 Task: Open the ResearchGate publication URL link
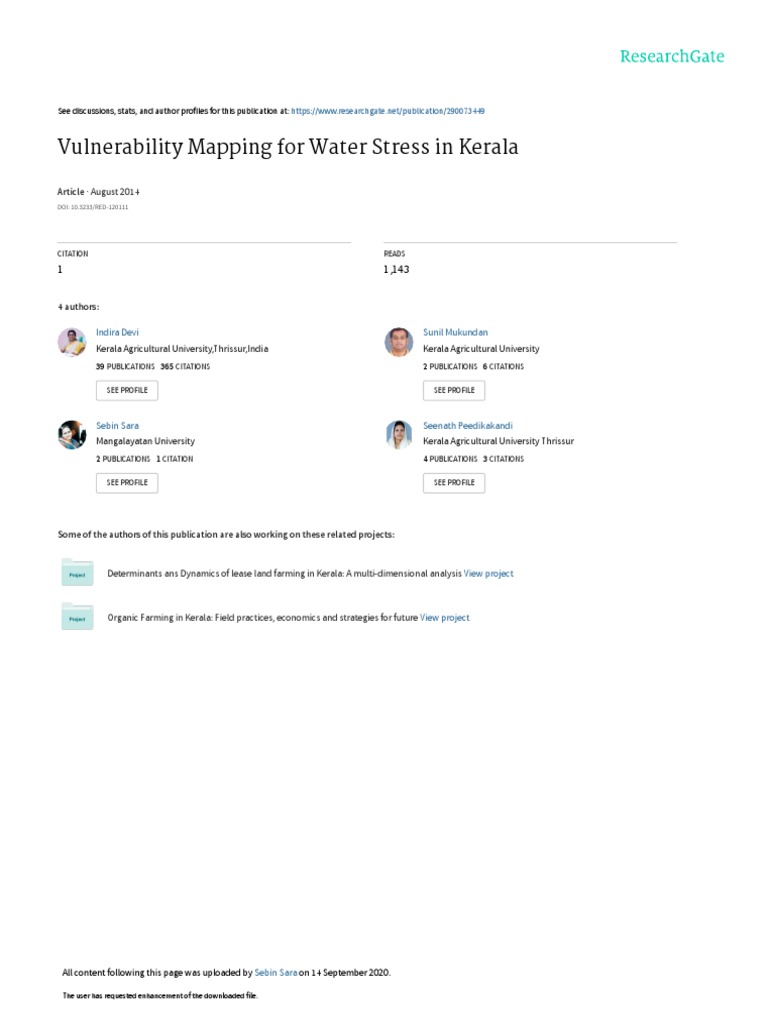[x=390, y=111]
